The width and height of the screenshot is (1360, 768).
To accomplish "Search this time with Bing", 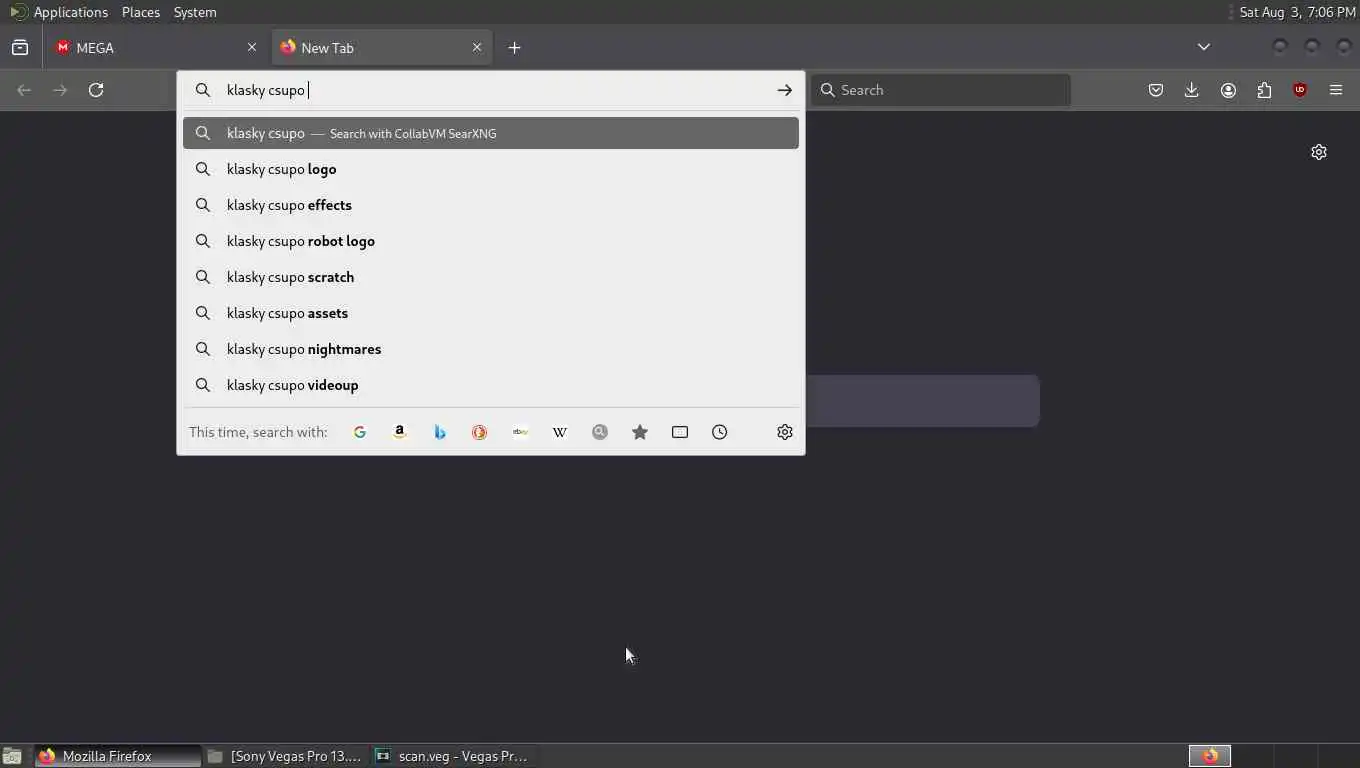I will (440, 432).
